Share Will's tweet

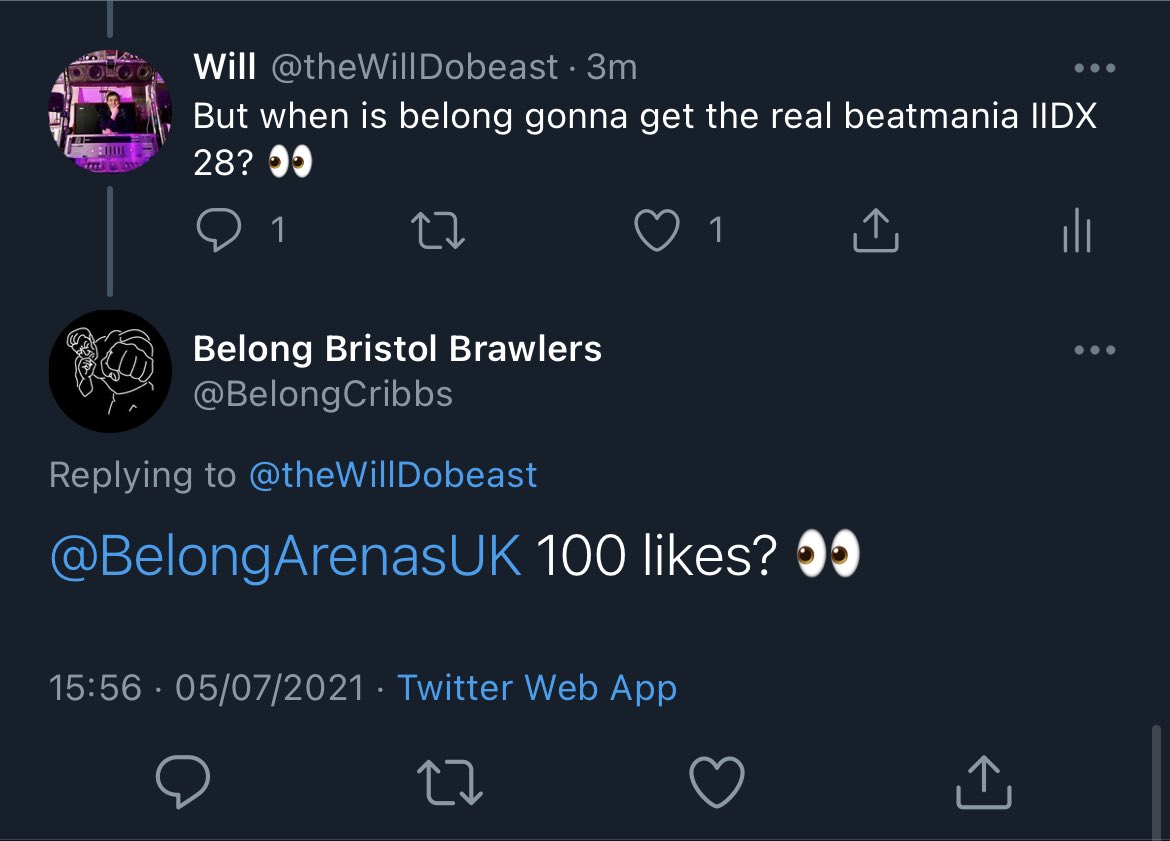875,231
